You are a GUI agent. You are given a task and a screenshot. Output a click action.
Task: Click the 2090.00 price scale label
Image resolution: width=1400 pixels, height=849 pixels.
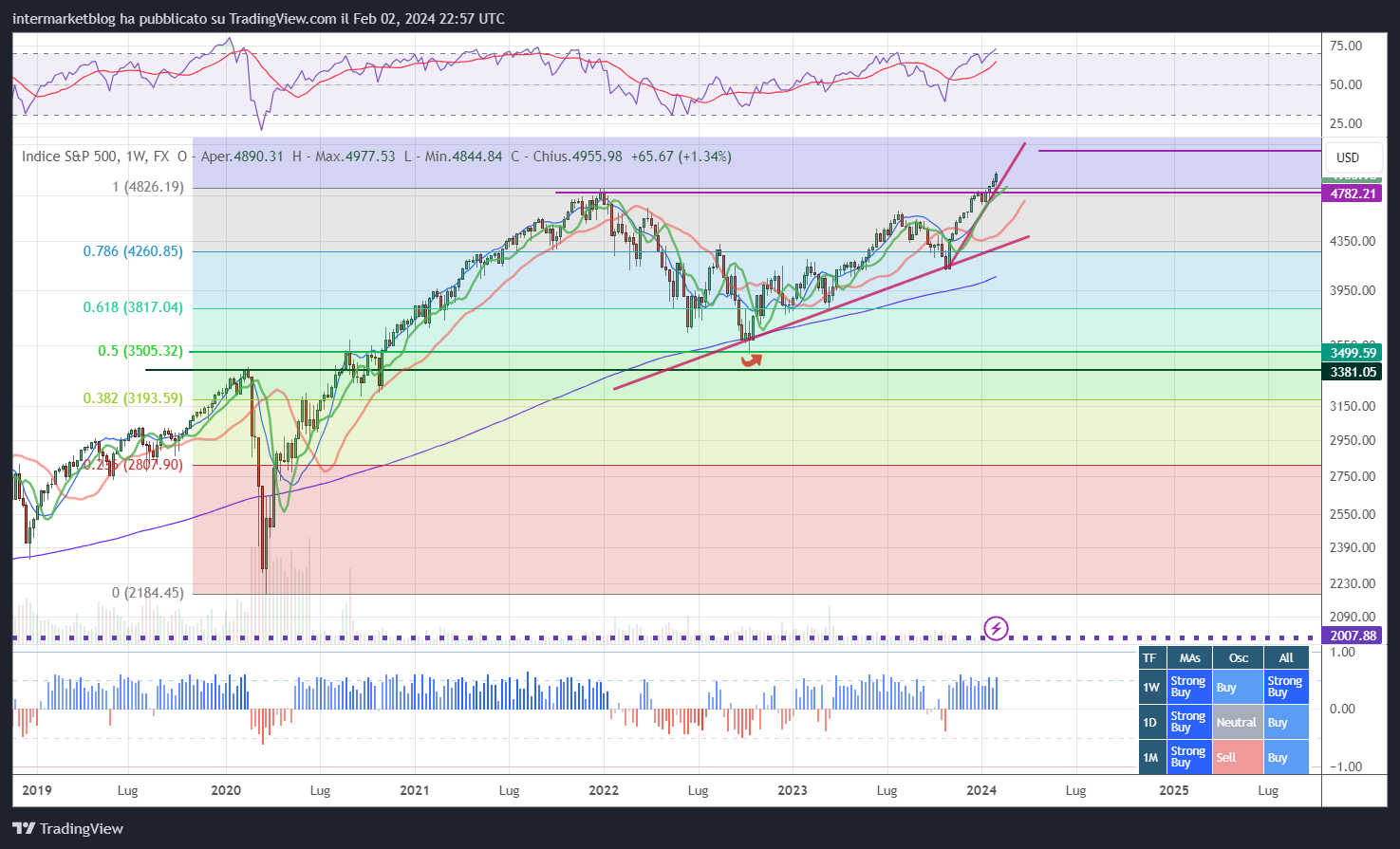tap(1353, 617)
